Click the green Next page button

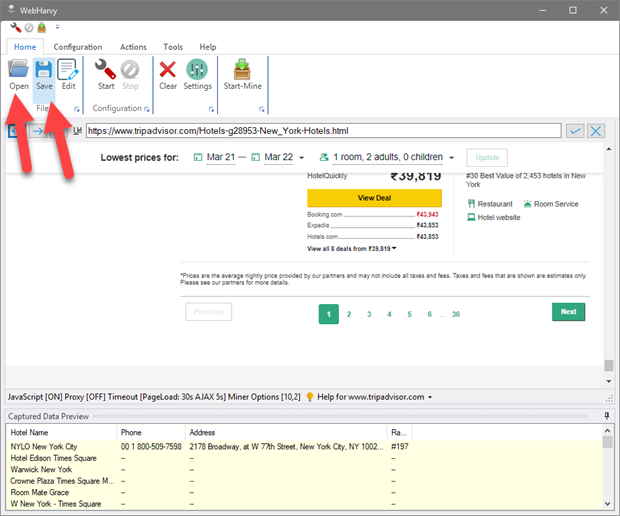(x=568, y=312)
